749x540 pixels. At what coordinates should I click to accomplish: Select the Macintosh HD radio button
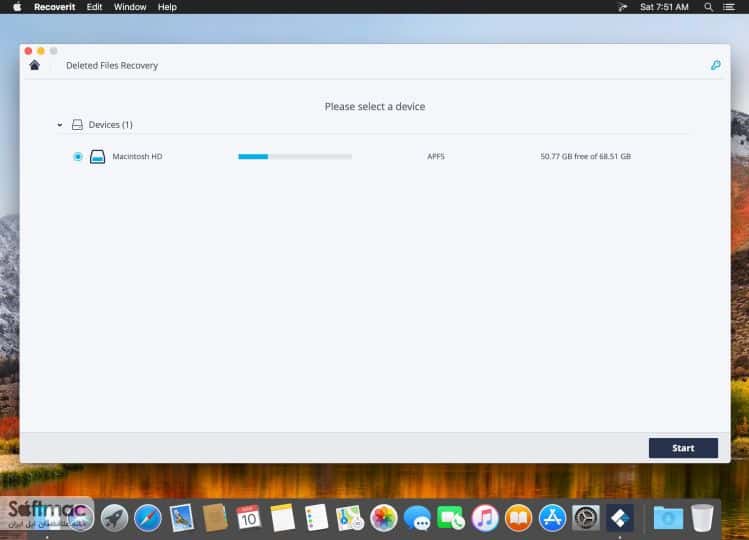[77, 156]
